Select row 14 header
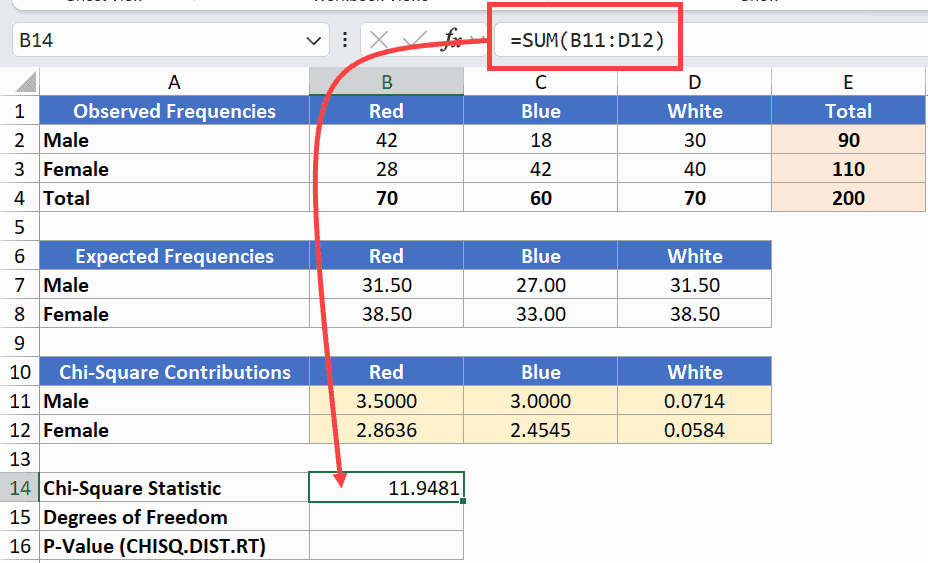This screenshot has width=928, height=563. click(x=20, y=488)
